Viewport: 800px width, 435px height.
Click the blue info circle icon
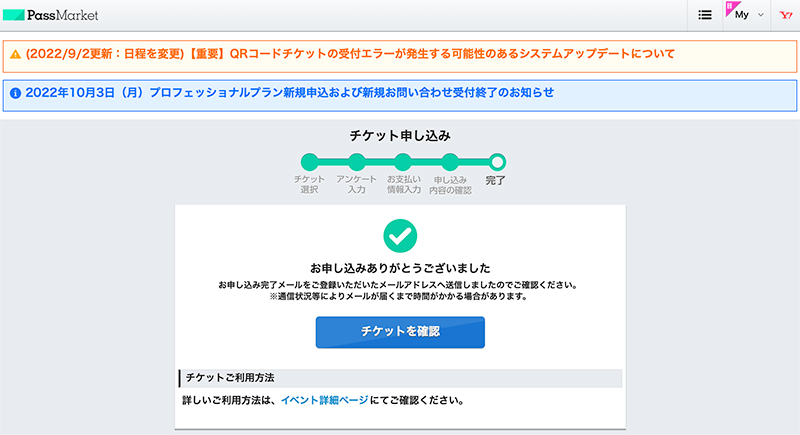16,93
